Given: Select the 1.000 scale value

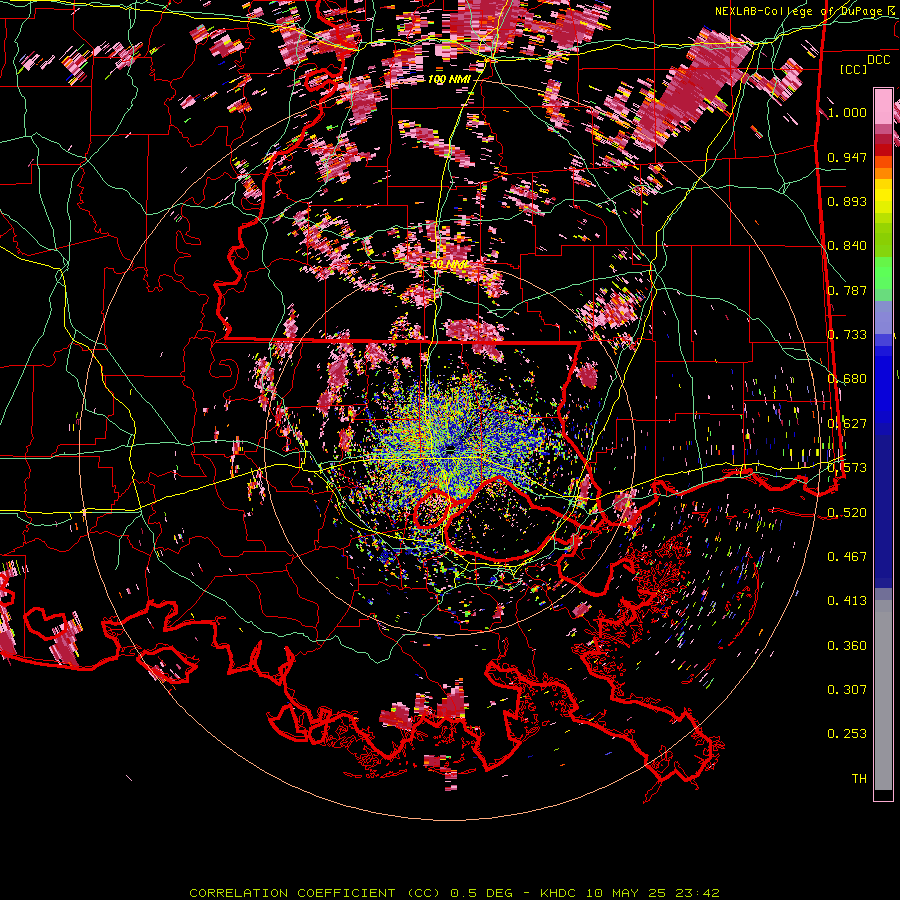Looking at the screenshot, I should pos(847,112).
